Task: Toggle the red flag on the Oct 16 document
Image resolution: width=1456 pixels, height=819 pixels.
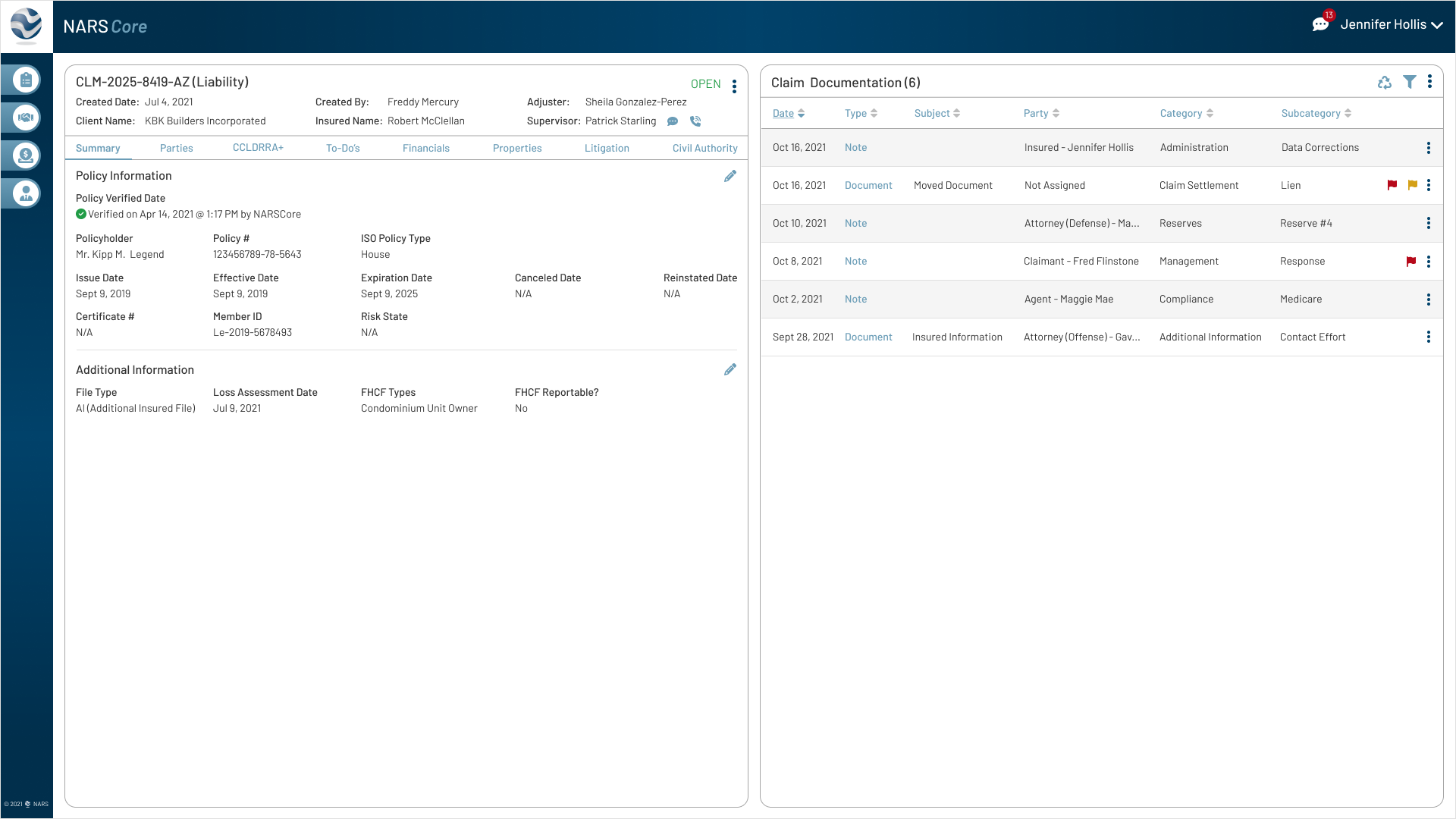Action: tap(1392, 185)
